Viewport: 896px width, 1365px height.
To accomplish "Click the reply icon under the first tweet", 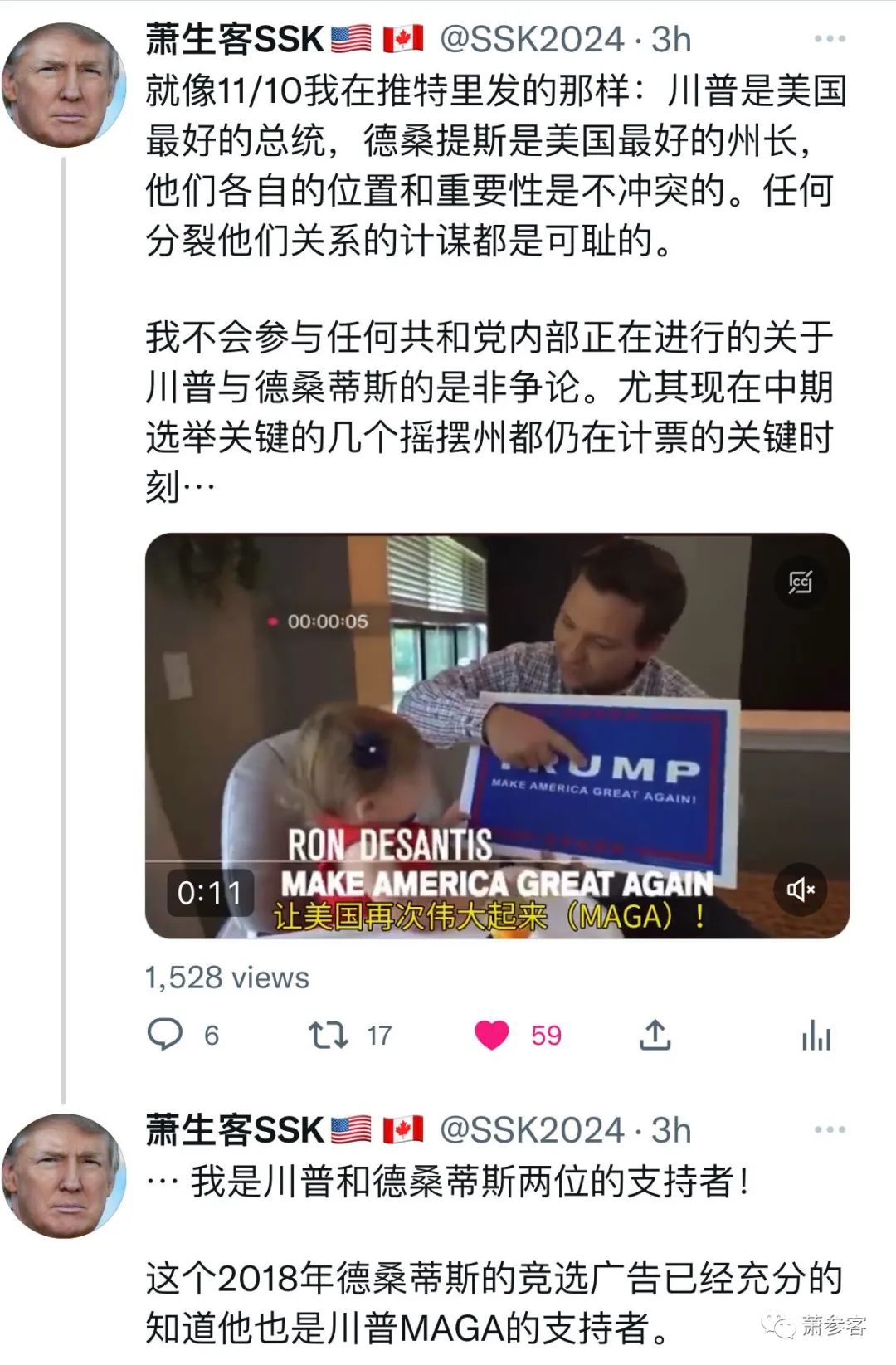I will pyautogui.click(x=164, y=1035).
